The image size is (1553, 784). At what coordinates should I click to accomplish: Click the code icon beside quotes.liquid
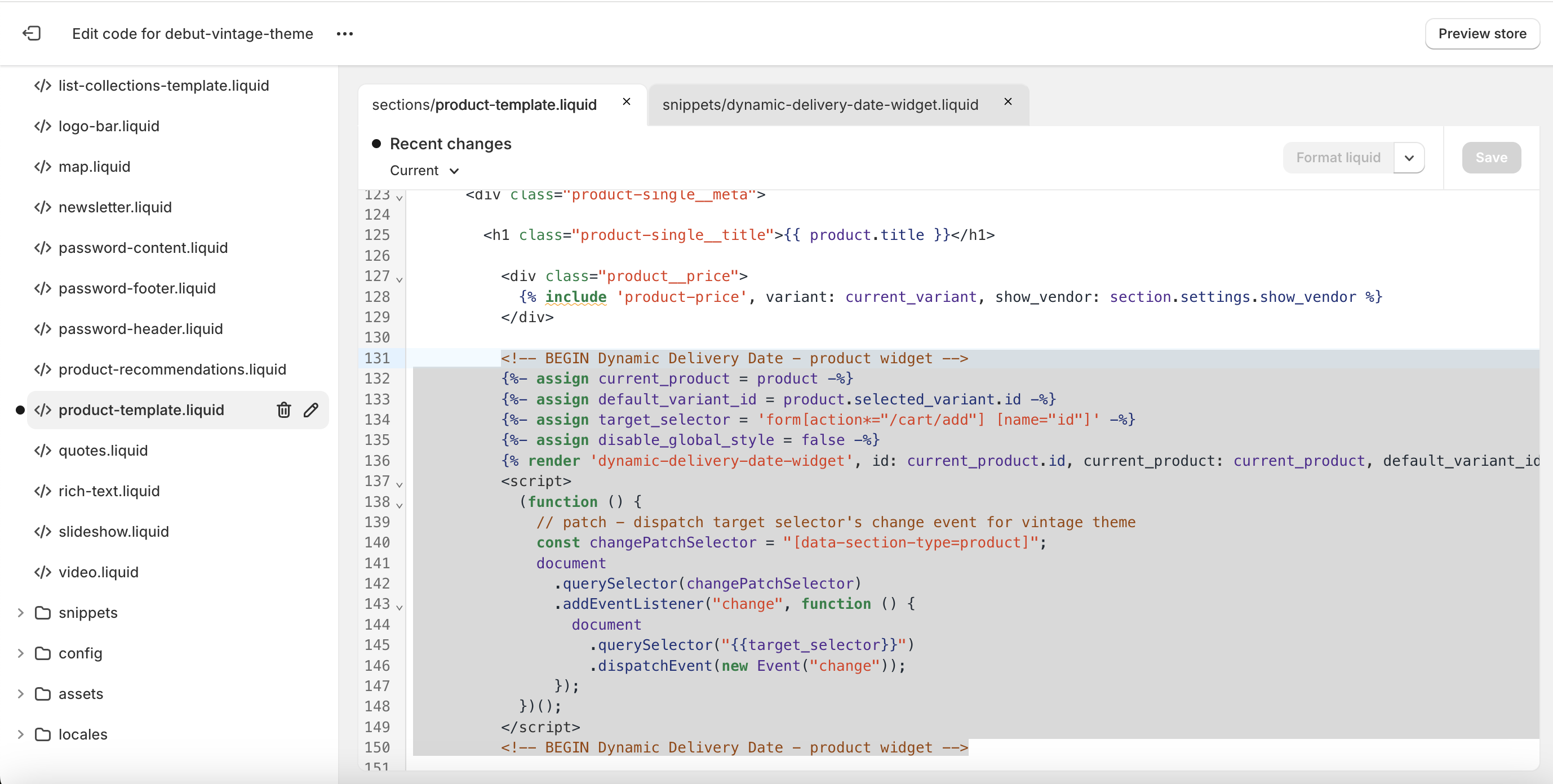click(43, 450)
